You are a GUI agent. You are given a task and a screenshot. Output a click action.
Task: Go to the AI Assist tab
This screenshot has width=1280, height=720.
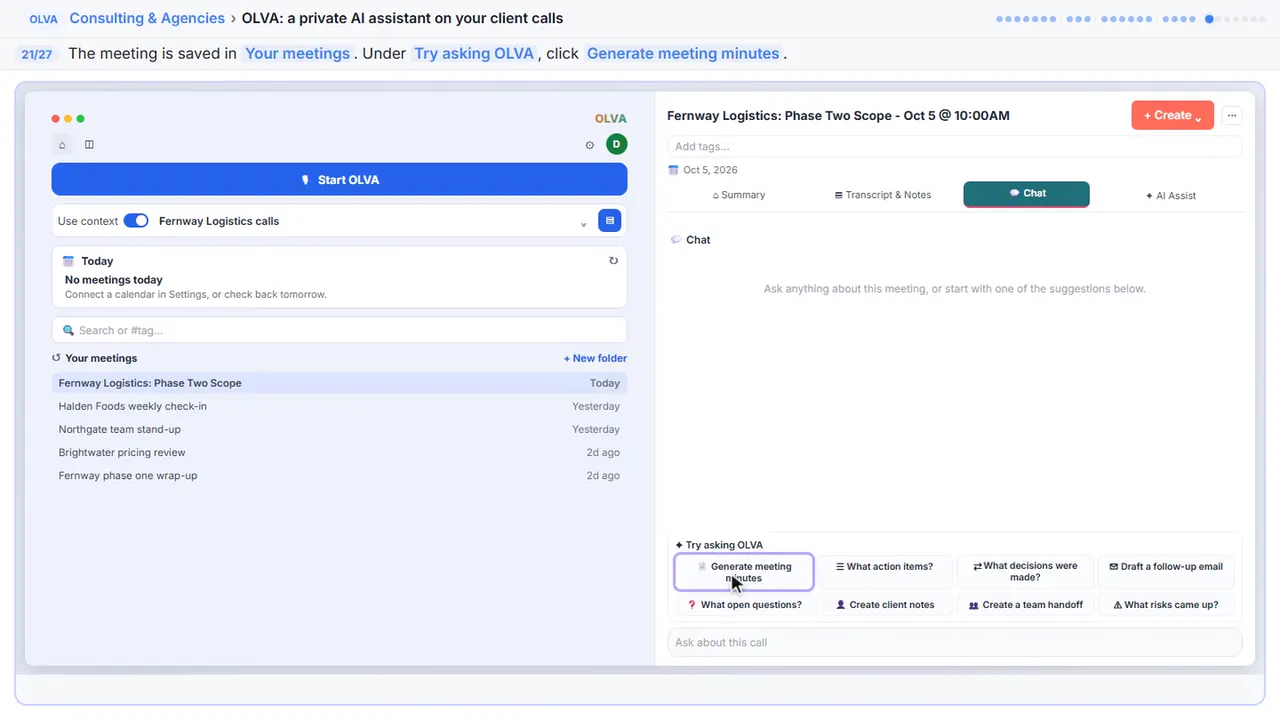1171,195
